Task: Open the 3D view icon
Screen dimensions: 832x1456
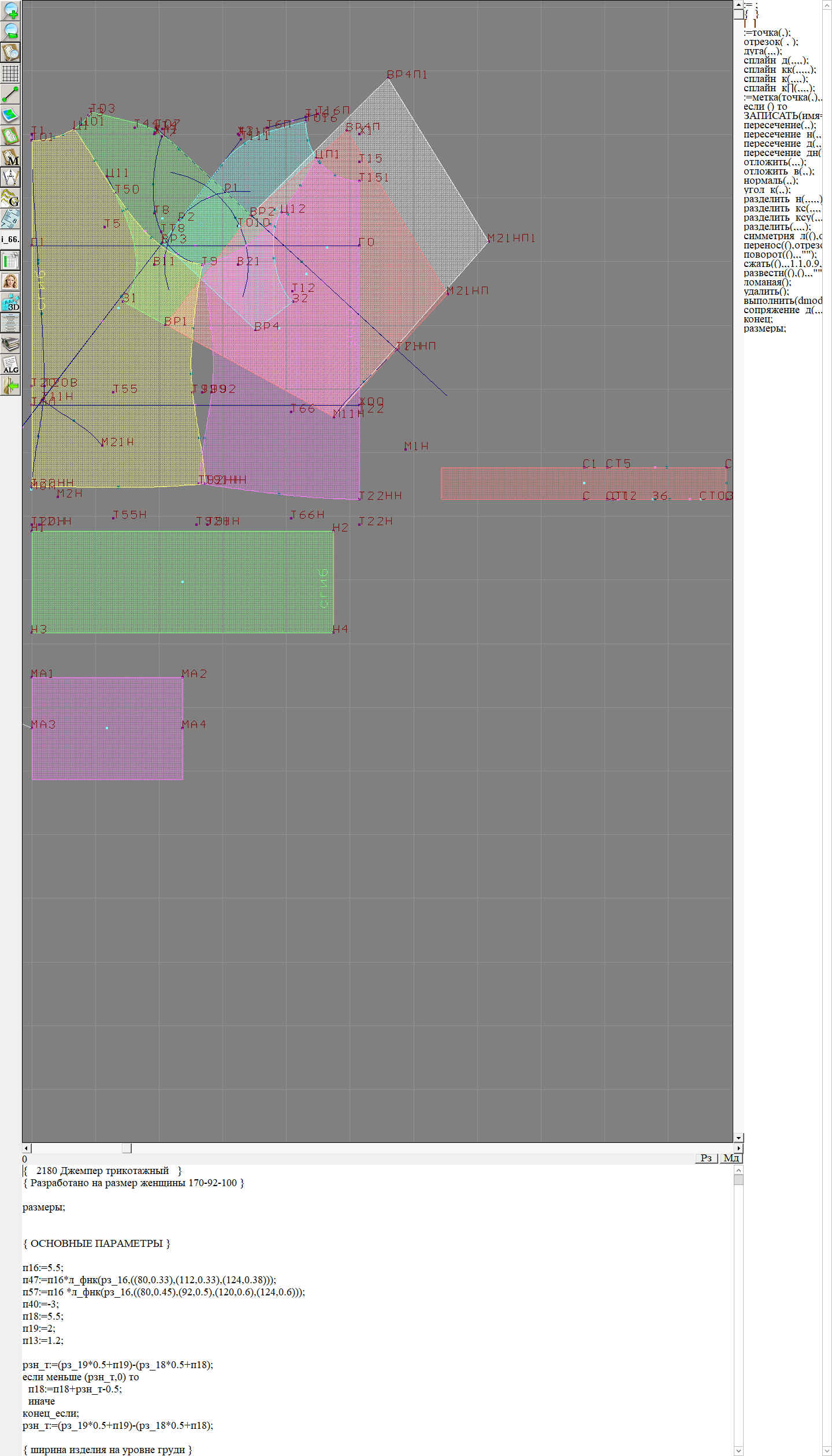Action: (x=10, y=302)
